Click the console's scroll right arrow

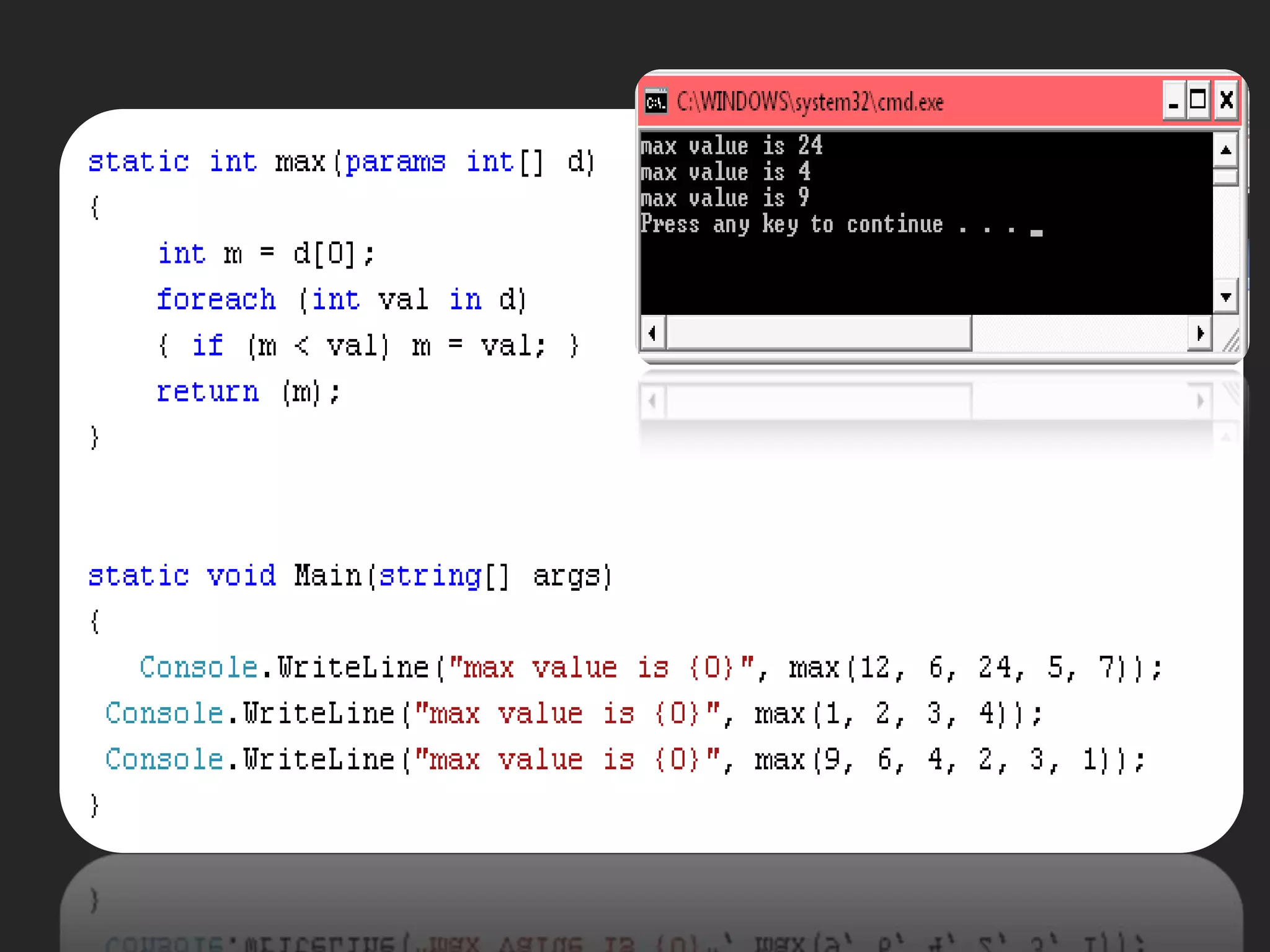[x=1200, y=333]
